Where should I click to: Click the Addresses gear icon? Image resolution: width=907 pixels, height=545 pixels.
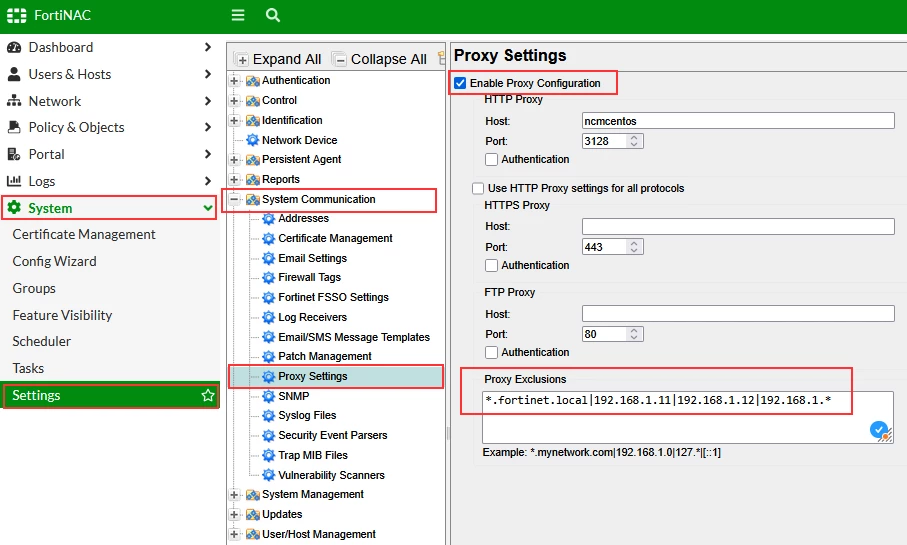(x=268, y=219)
